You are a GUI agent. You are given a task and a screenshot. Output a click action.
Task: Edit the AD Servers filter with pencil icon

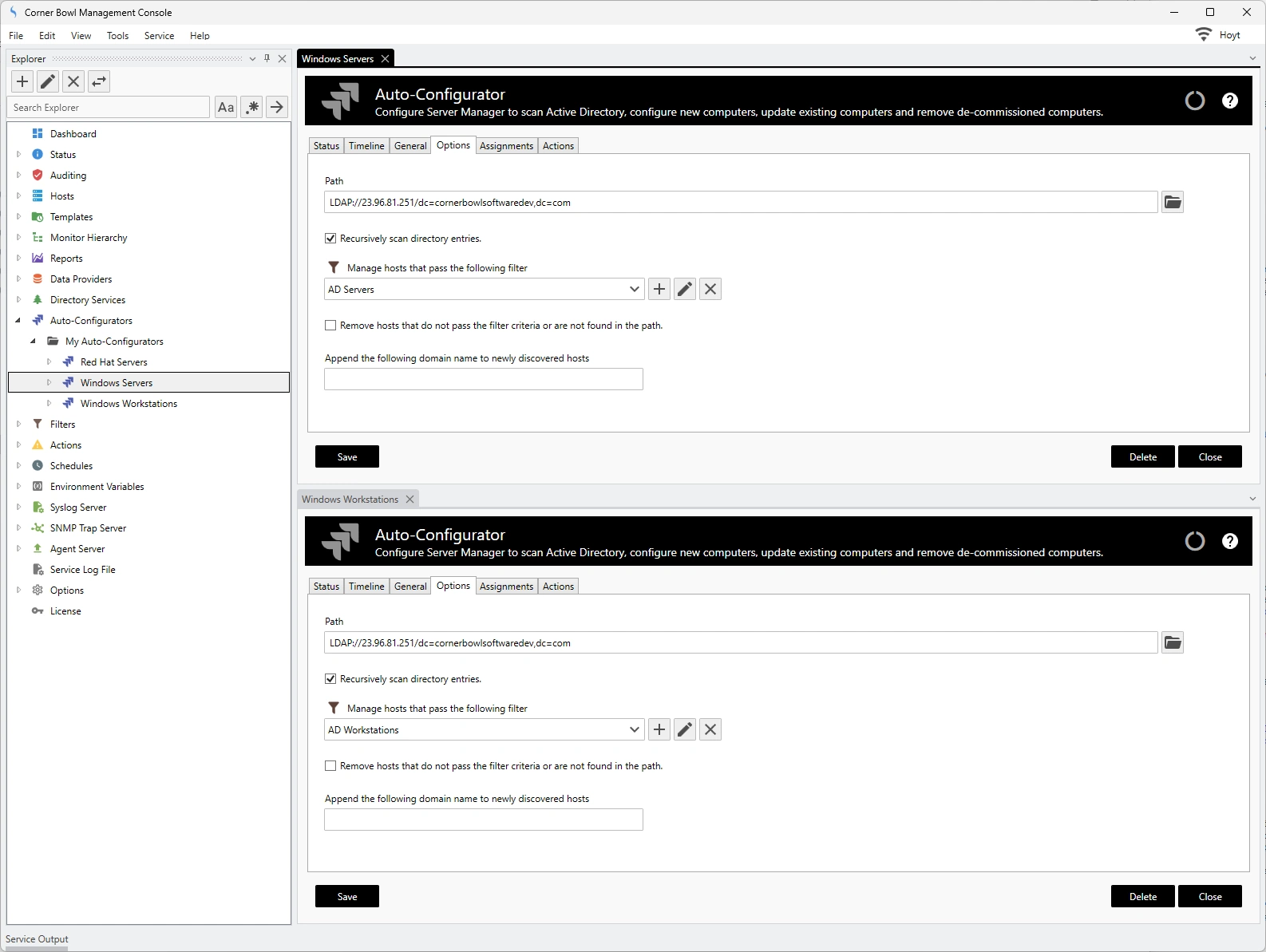685,289
